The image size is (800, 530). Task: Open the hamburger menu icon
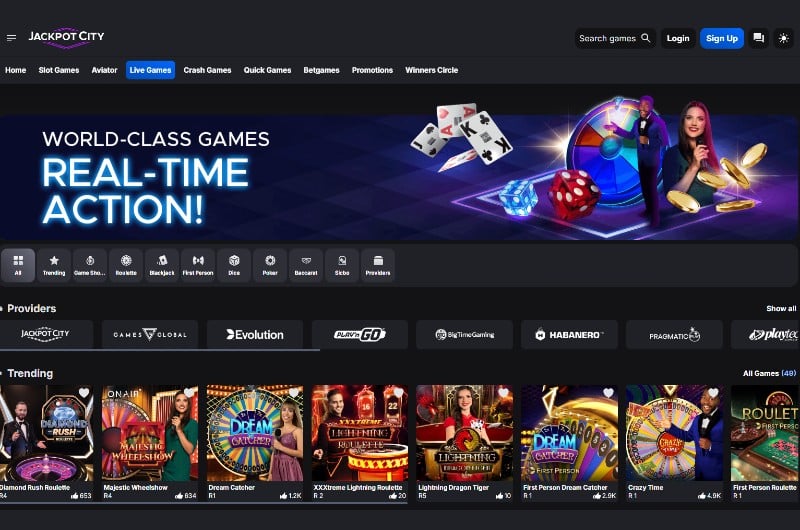(11, 38)
